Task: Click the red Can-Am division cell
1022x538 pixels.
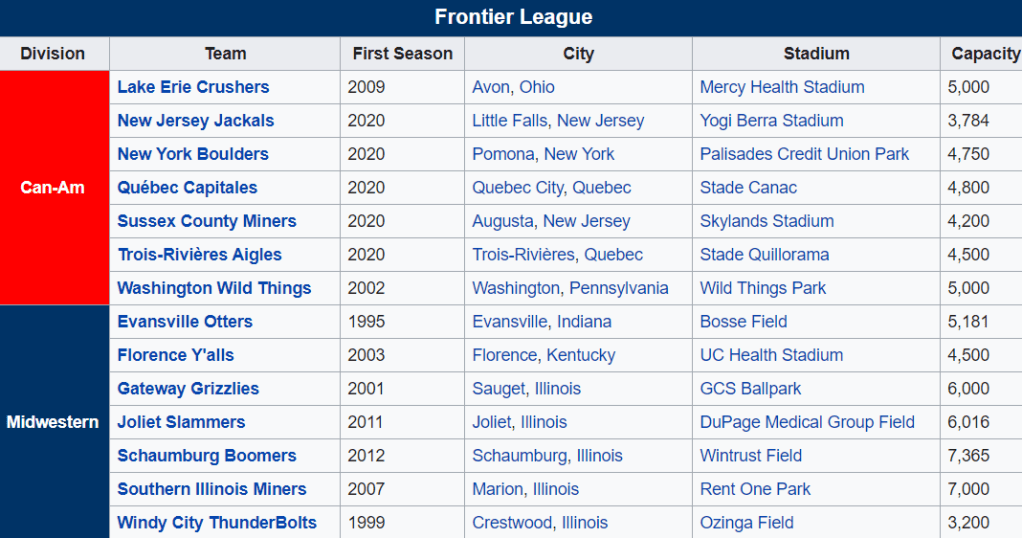Action: pyautogui.click(x=54, y=188)
